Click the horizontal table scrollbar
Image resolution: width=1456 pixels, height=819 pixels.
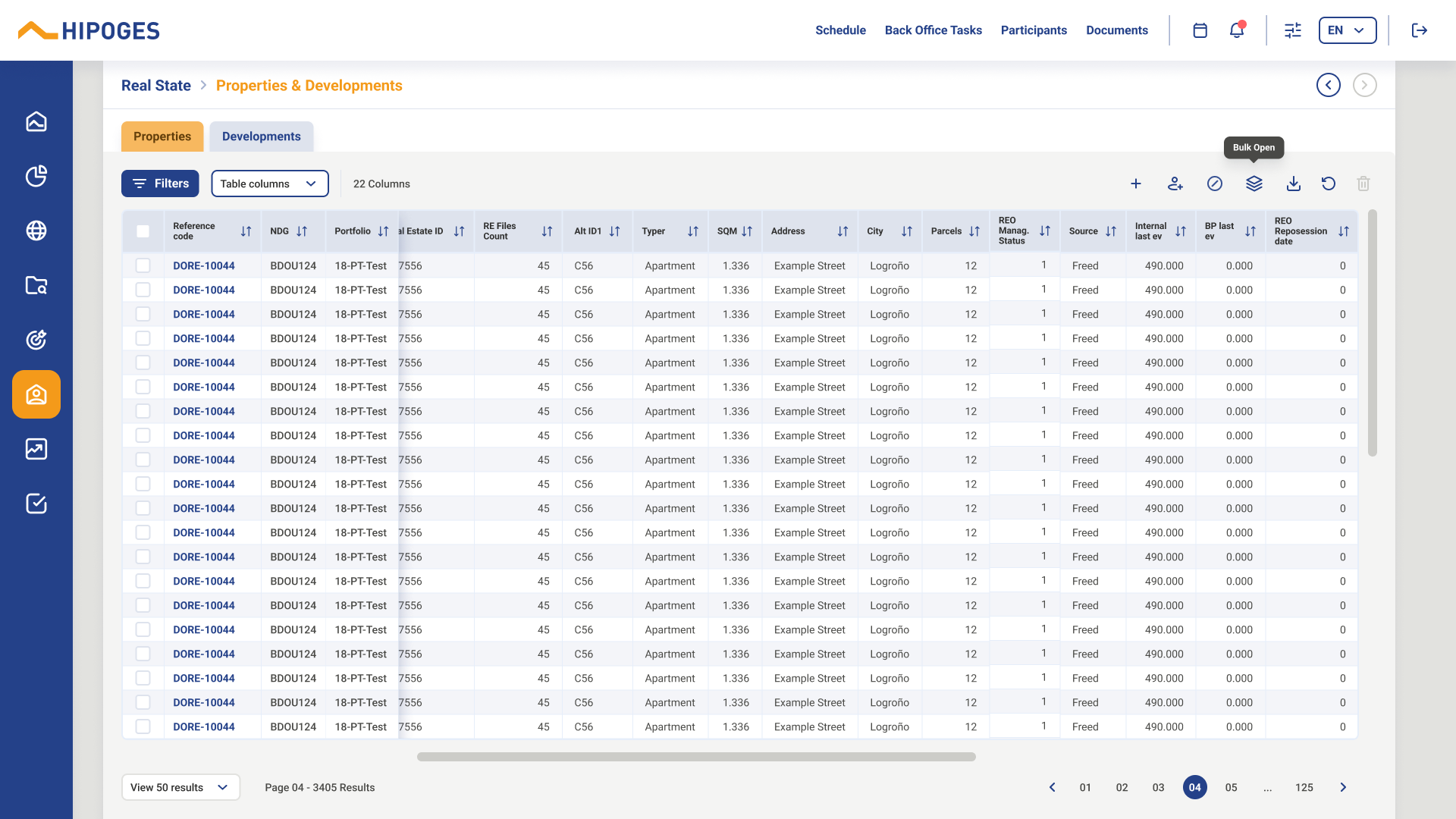pos(696,757)
